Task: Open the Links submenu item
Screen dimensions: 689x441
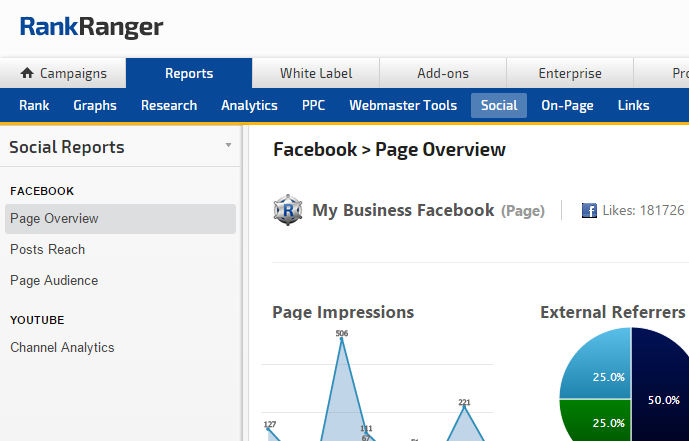Action: [x=633, y=105]
